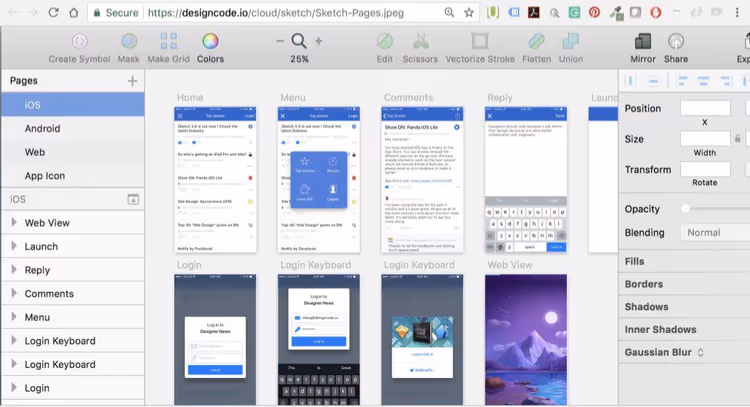The height and width of the screenshot is (407, 750).
Task: Click the Vectorize Stroke tool
Action: pyautogui.click(x=480, y=48)
